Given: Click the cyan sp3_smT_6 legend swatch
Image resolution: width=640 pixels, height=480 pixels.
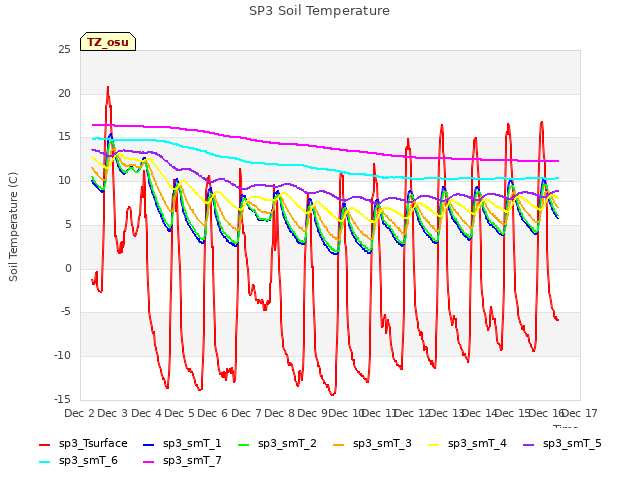Looking at the screenshot, I should [x=44, y=462].
